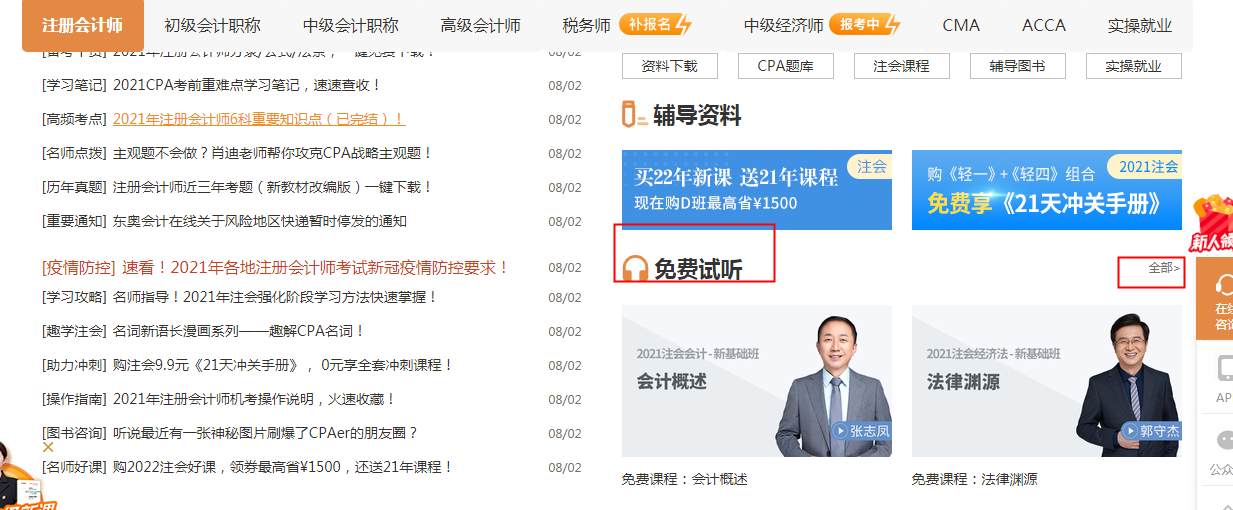Select the 税务师 navigation item

[x=586, y=25]
